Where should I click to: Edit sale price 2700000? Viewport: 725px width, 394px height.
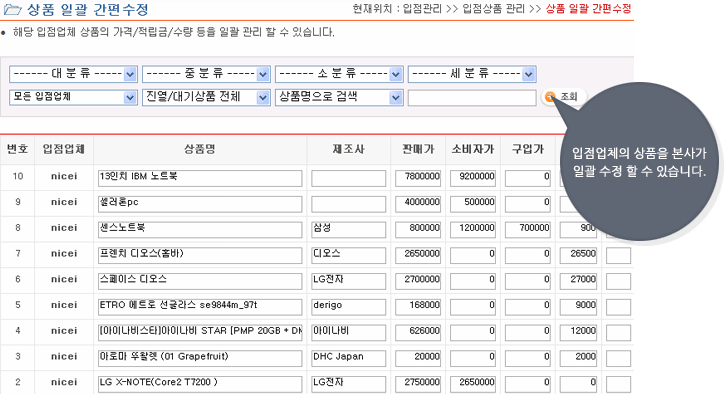click(x=418, y=281)
